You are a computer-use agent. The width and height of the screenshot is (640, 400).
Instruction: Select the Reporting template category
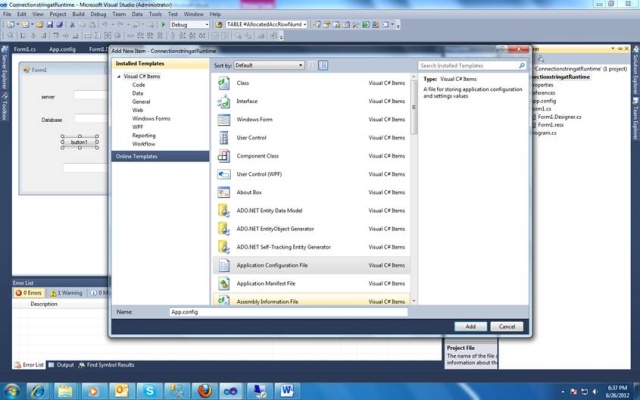(144, 136)
